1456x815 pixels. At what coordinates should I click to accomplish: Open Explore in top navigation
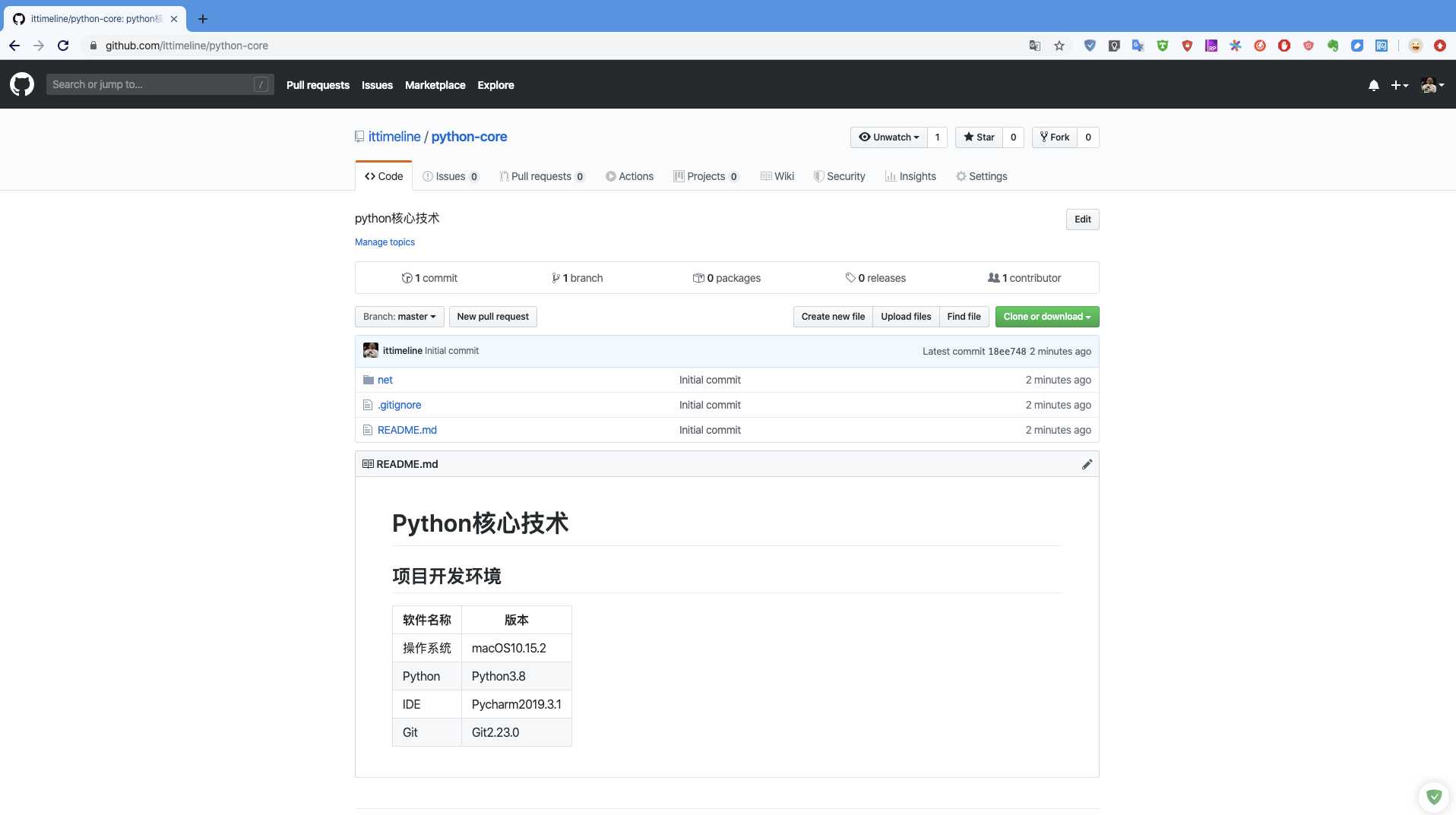coord(495,85)
